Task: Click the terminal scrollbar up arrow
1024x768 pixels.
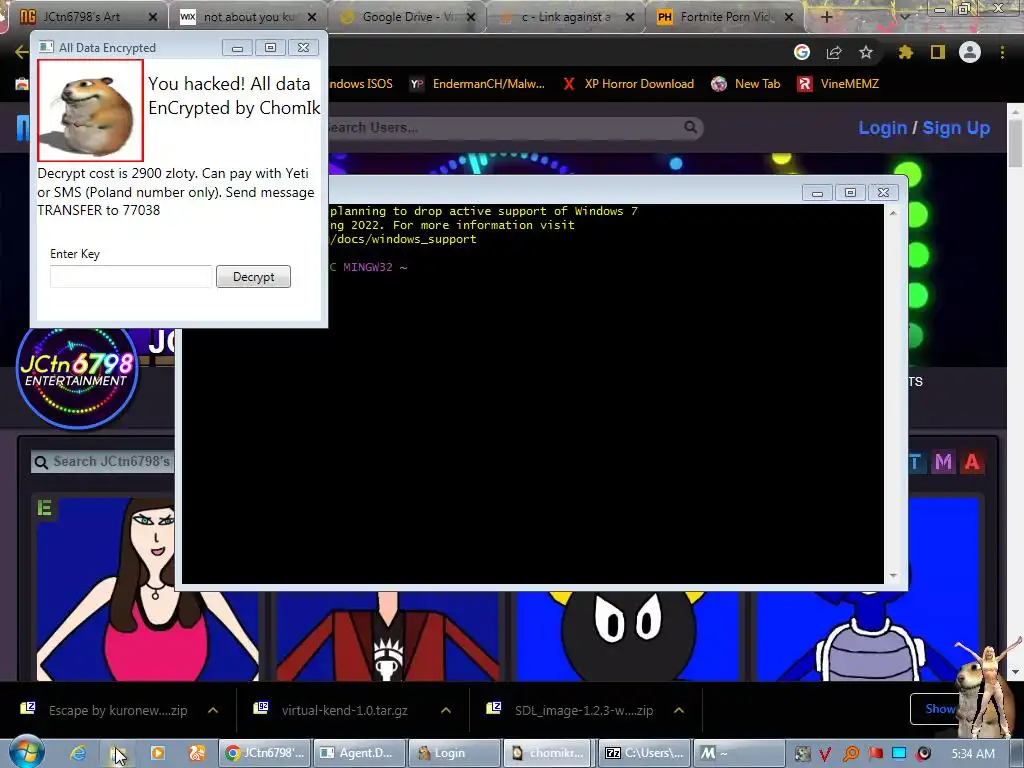Action: [x=893, y=213]
